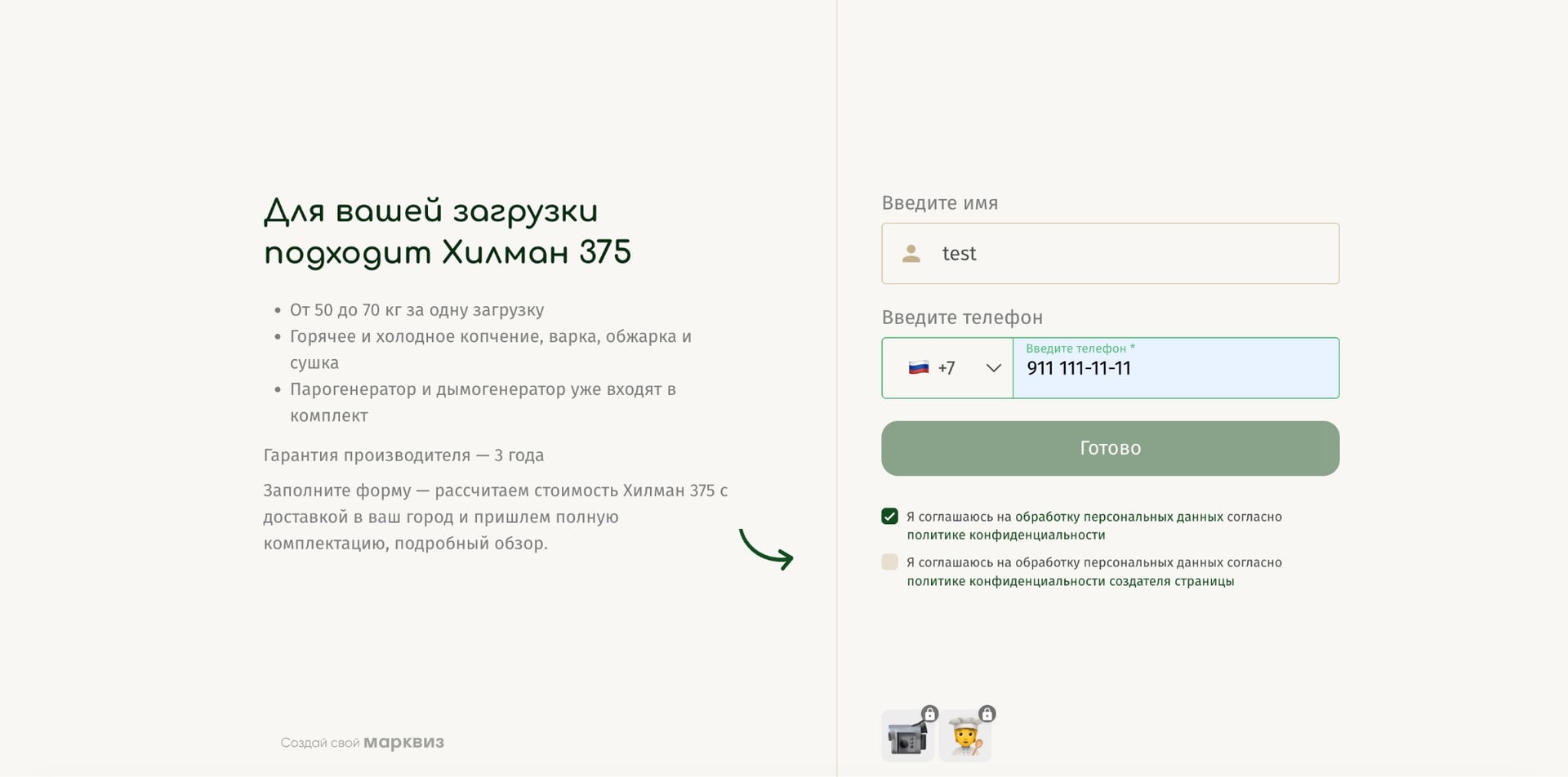Click the paragraph starting Заполните форму
The height and width of the screenshot is (777, 1568).
pyautogui.click(x=496, y=517)
